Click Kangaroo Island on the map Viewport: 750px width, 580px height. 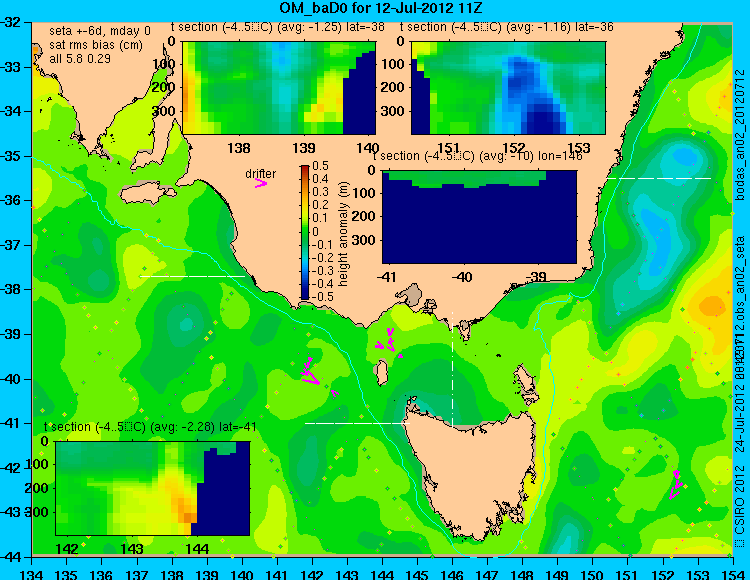tap(147, 193)
